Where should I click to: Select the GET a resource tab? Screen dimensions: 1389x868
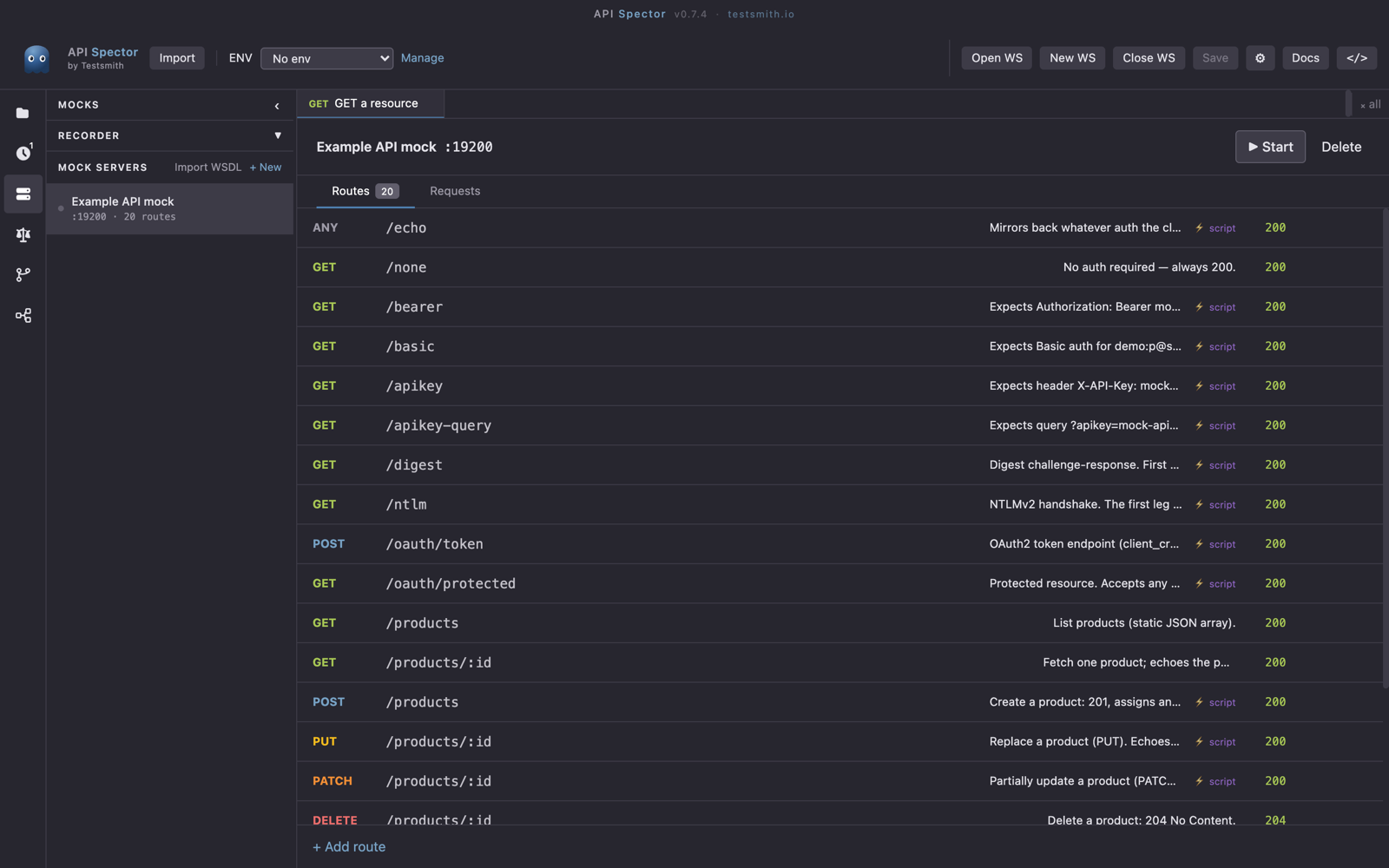click(371, 103)
